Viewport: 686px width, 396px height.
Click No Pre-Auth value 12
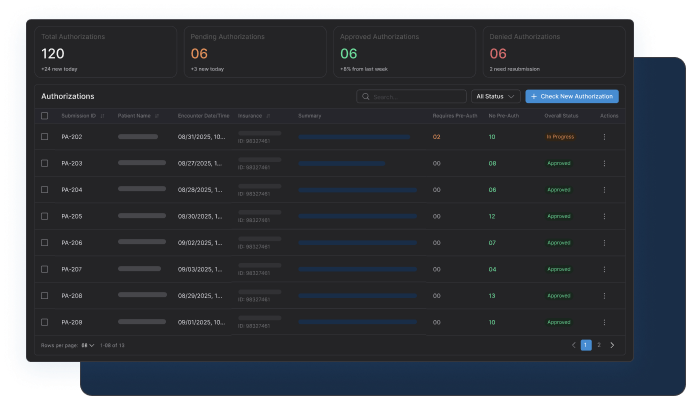[492, 216]
